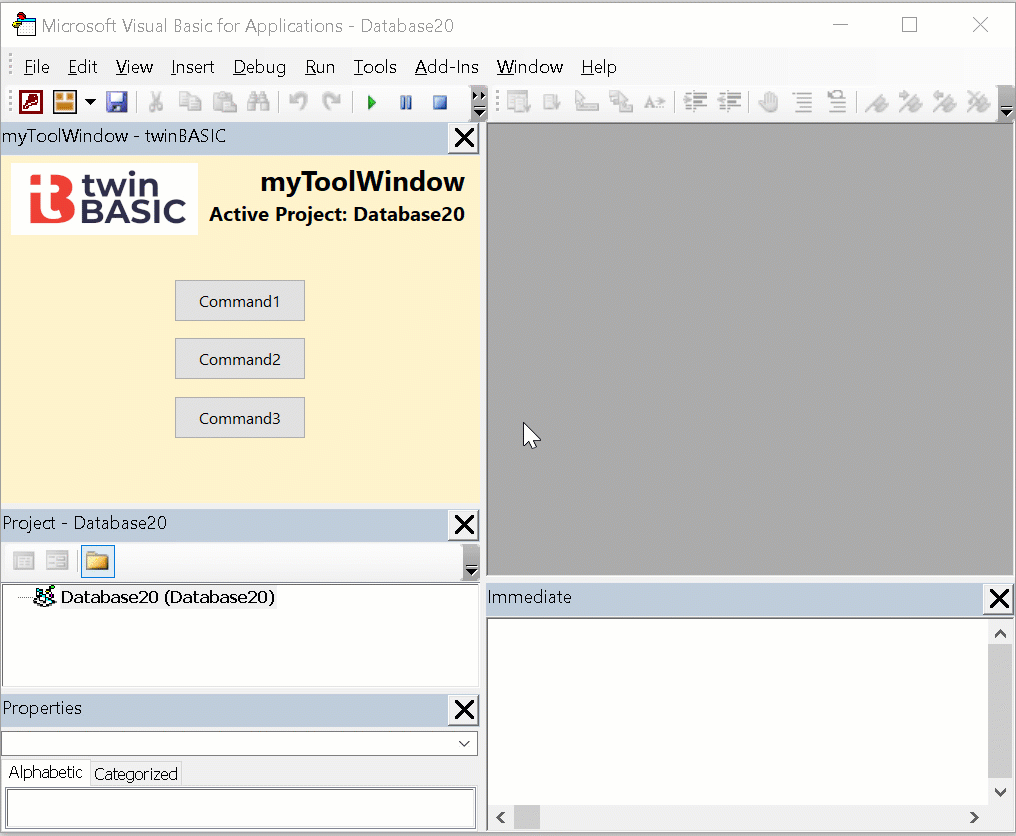Toggle folder view in the Project Explorer
The width and height of the screenshot is (1016, 836).
97,560
